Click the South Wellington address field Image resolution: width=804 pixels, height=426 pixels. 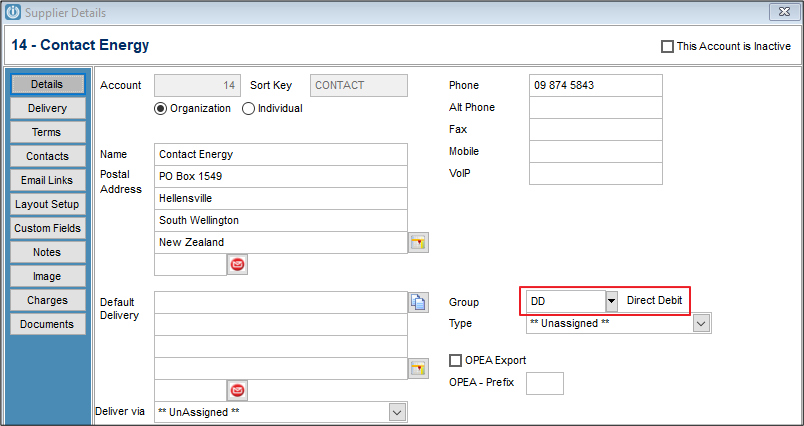coord(281,220)
